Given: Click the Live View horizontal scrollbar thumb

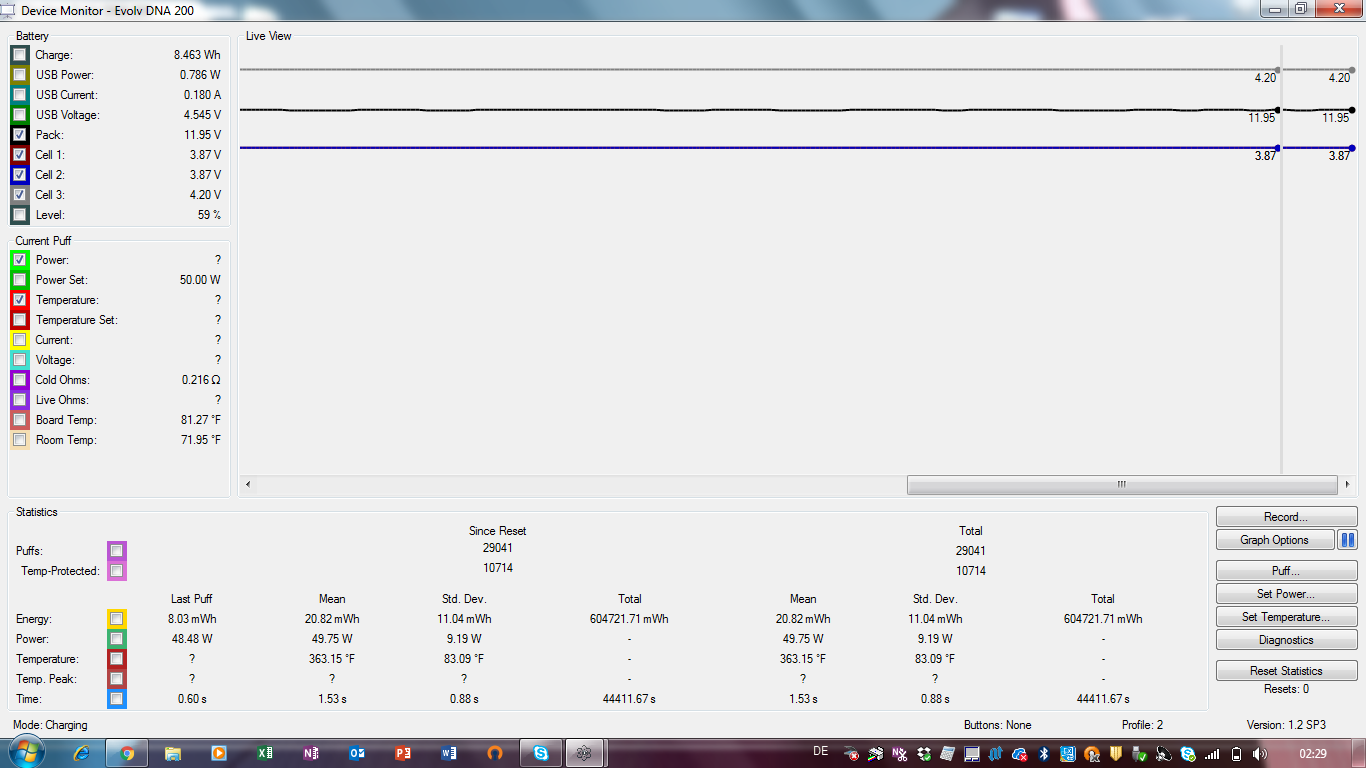Looking at the screenshot, I should tap(1121, 485).
